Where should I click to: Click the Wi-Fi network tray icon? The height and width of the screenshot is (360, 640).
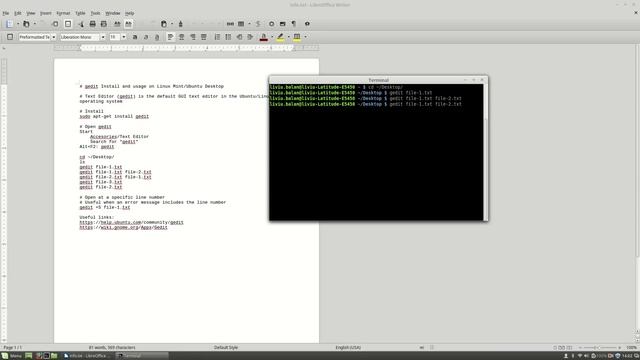click(580, 356)
